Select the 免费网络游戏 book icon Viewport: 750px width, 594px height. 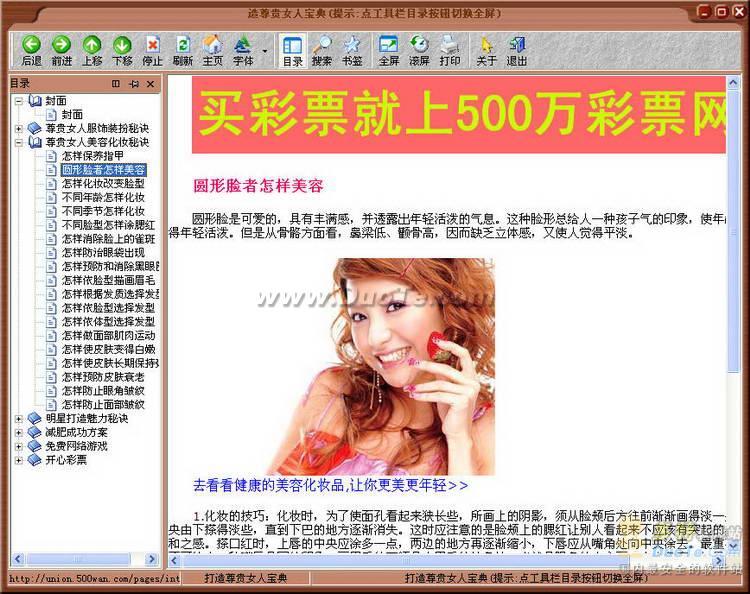pyautogui.click(x=34, y=446)
